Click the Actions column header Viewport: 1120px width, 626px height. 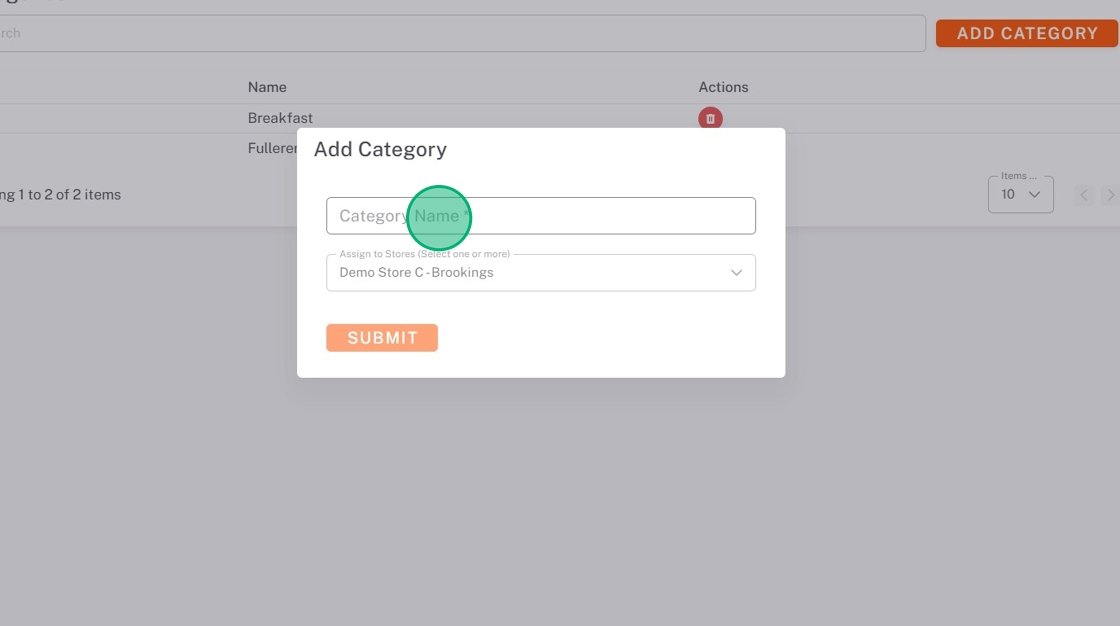723,87
